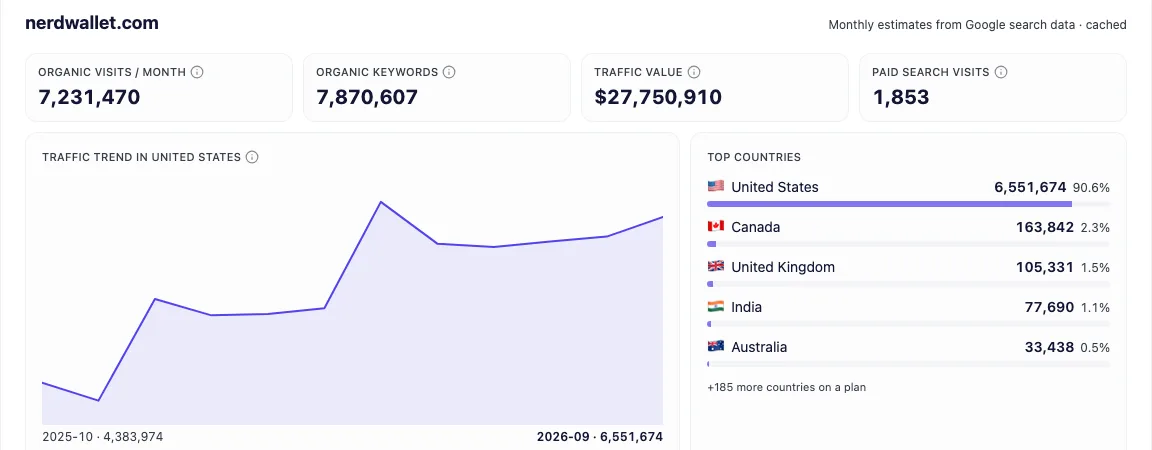Click info icon beside Traffic Value
This screenshot has height=450, width=1152.
pyautogui.click(x=694, y=72)
